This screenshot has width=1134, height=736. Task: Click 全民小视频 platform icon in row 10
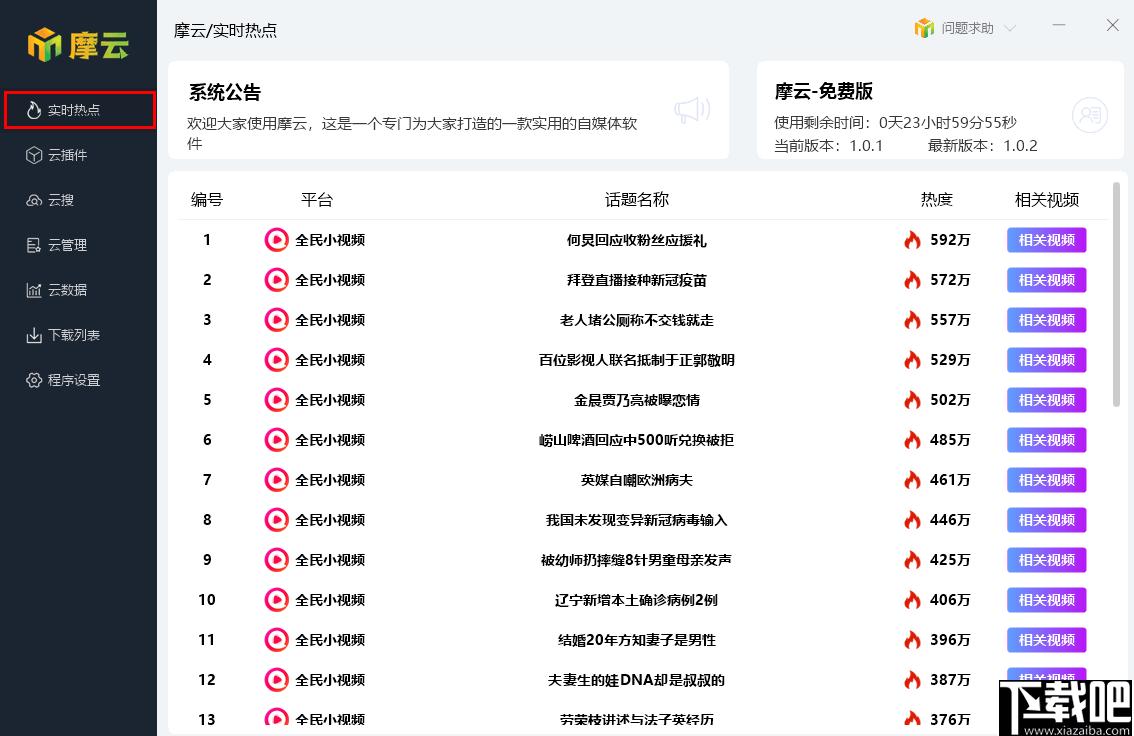coord(276,600)
